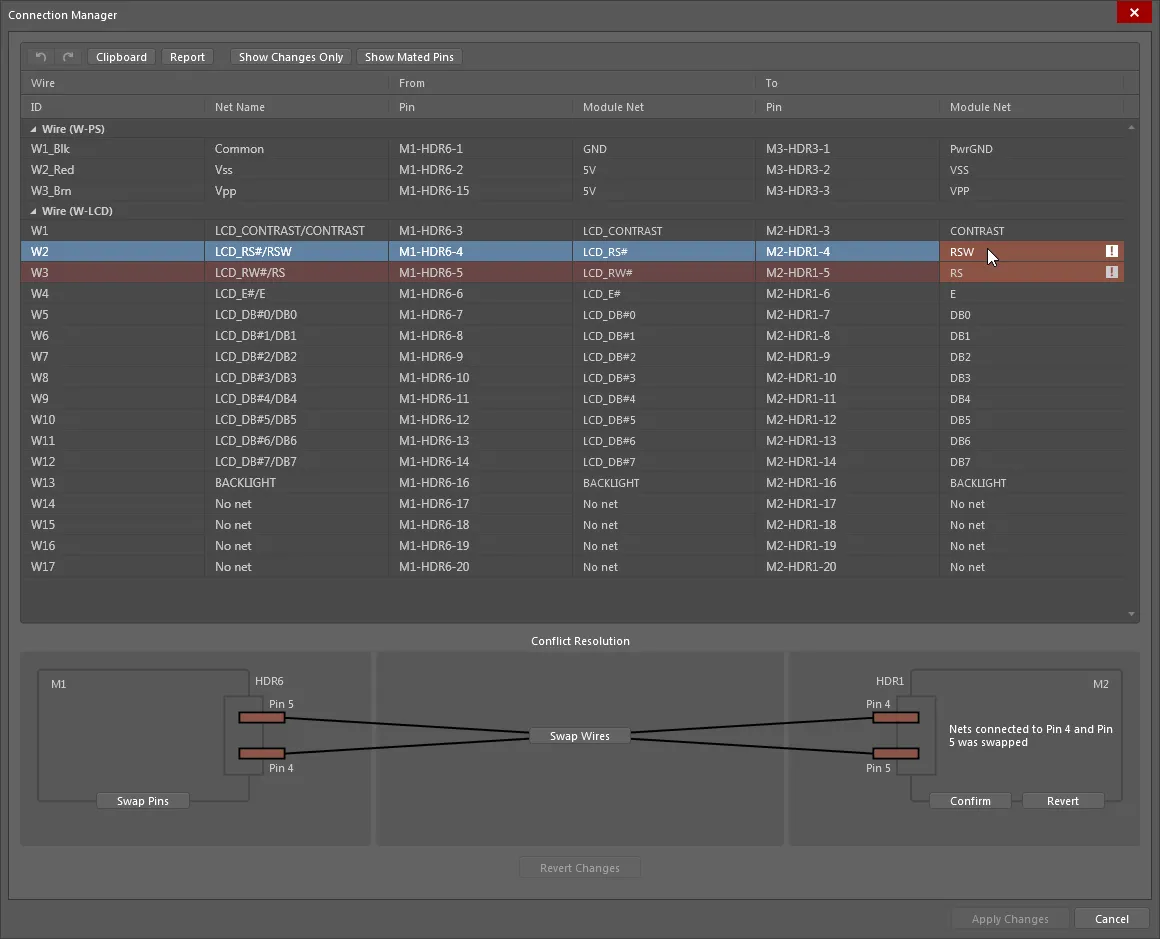Click the undo arrow icon
Screen dimensions: 1160x939
click(x=41, y=57)
